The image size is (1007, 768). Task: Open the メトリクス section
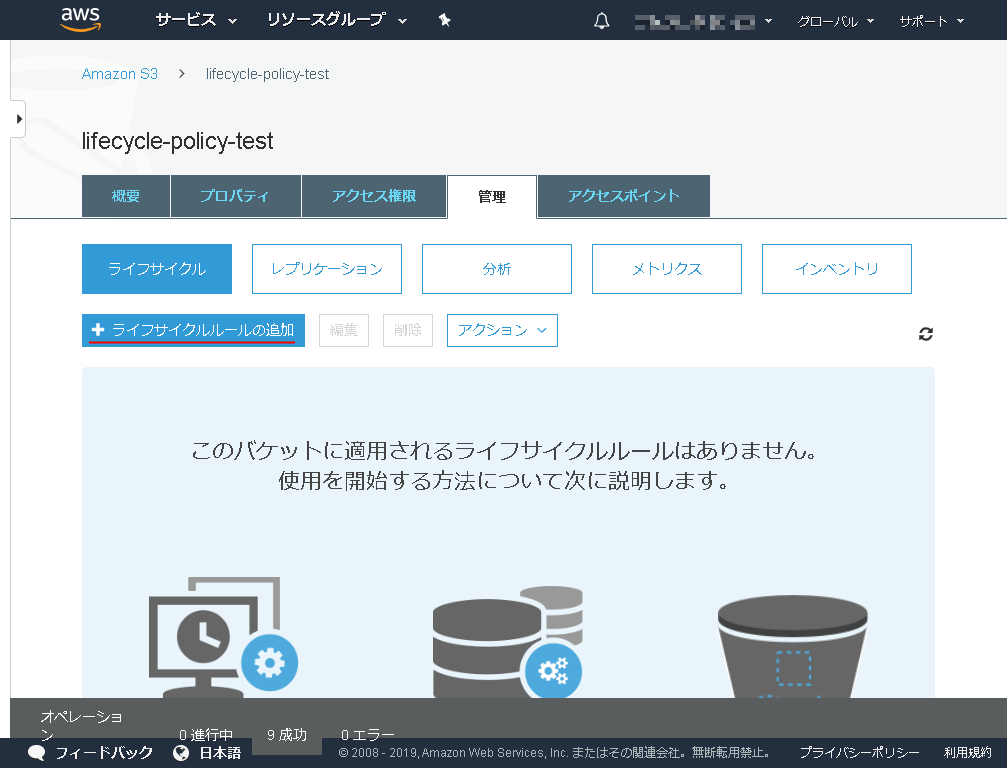coord(667,268)
